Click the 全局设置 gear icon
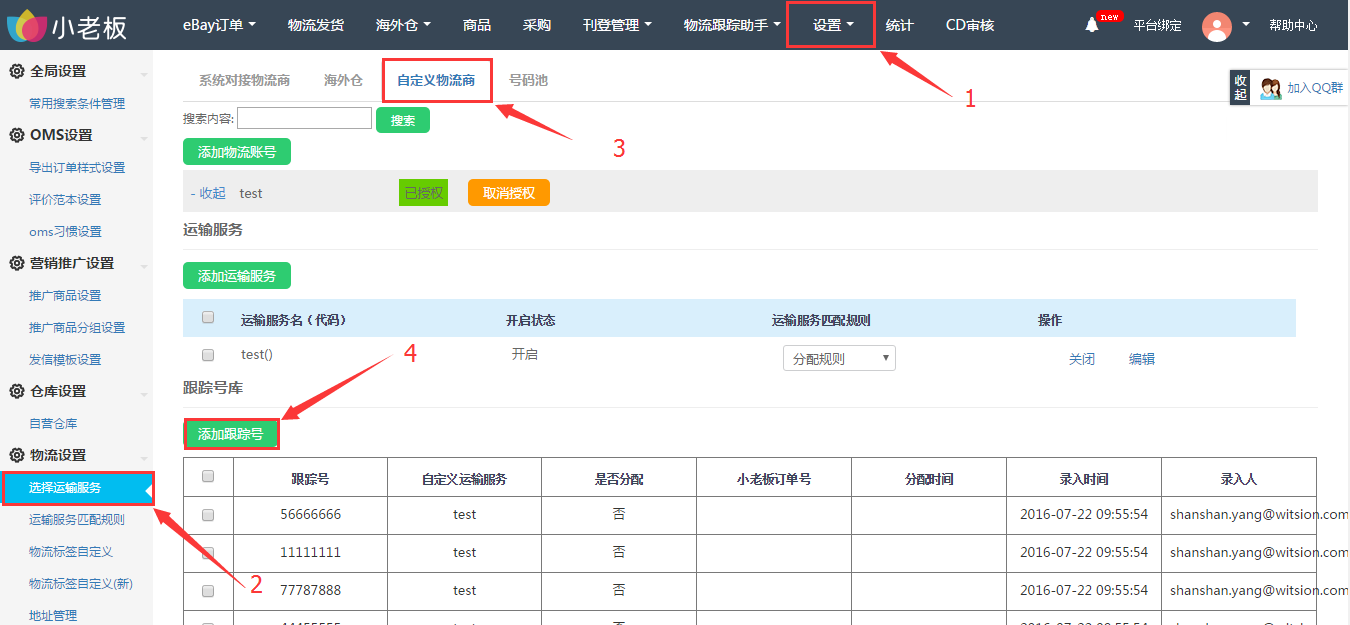The width and height of the screenshot is (1350, 625). (16, 72)
